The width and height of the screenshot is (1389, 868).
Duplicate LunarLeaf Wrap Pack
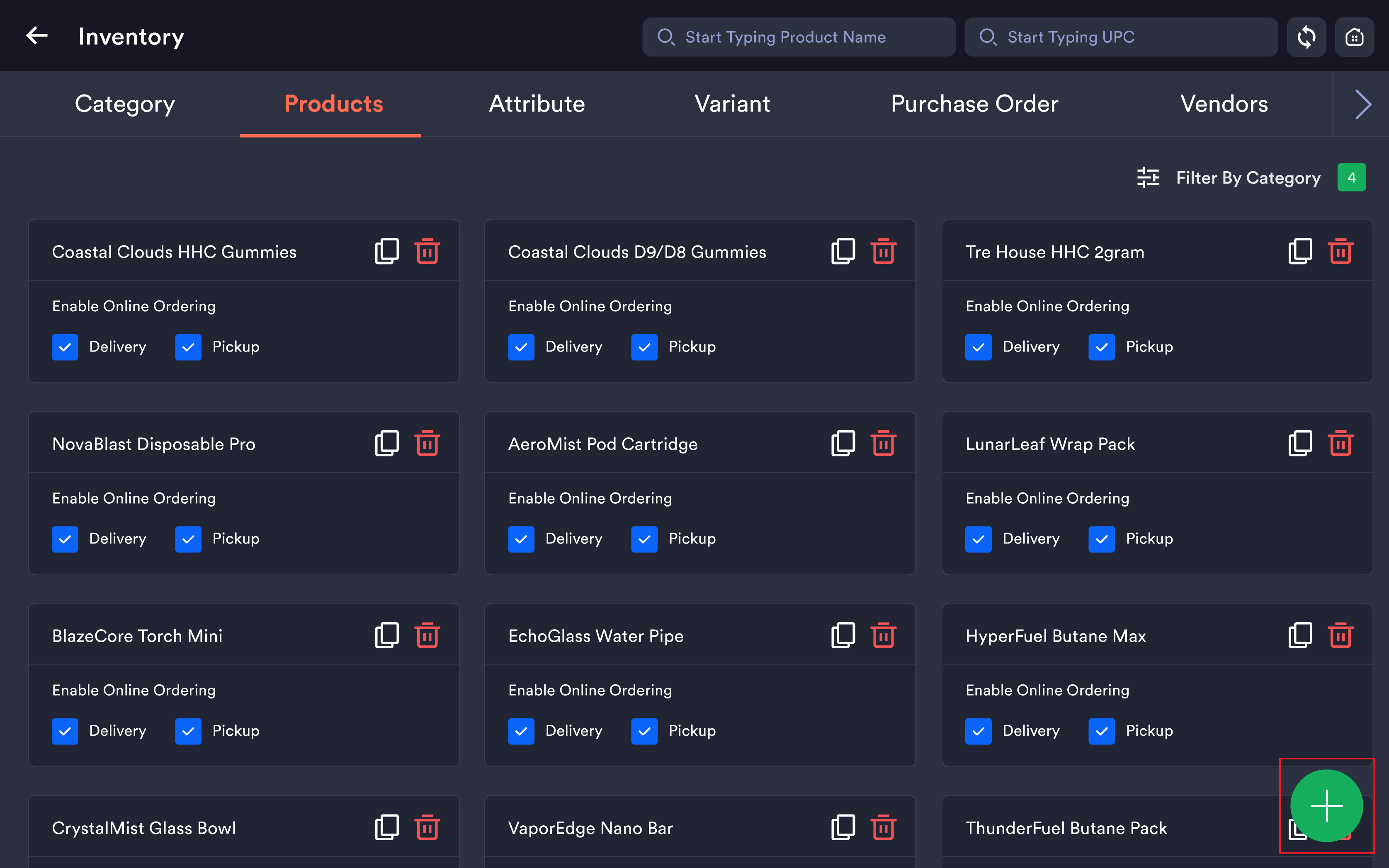point(1300,443)
